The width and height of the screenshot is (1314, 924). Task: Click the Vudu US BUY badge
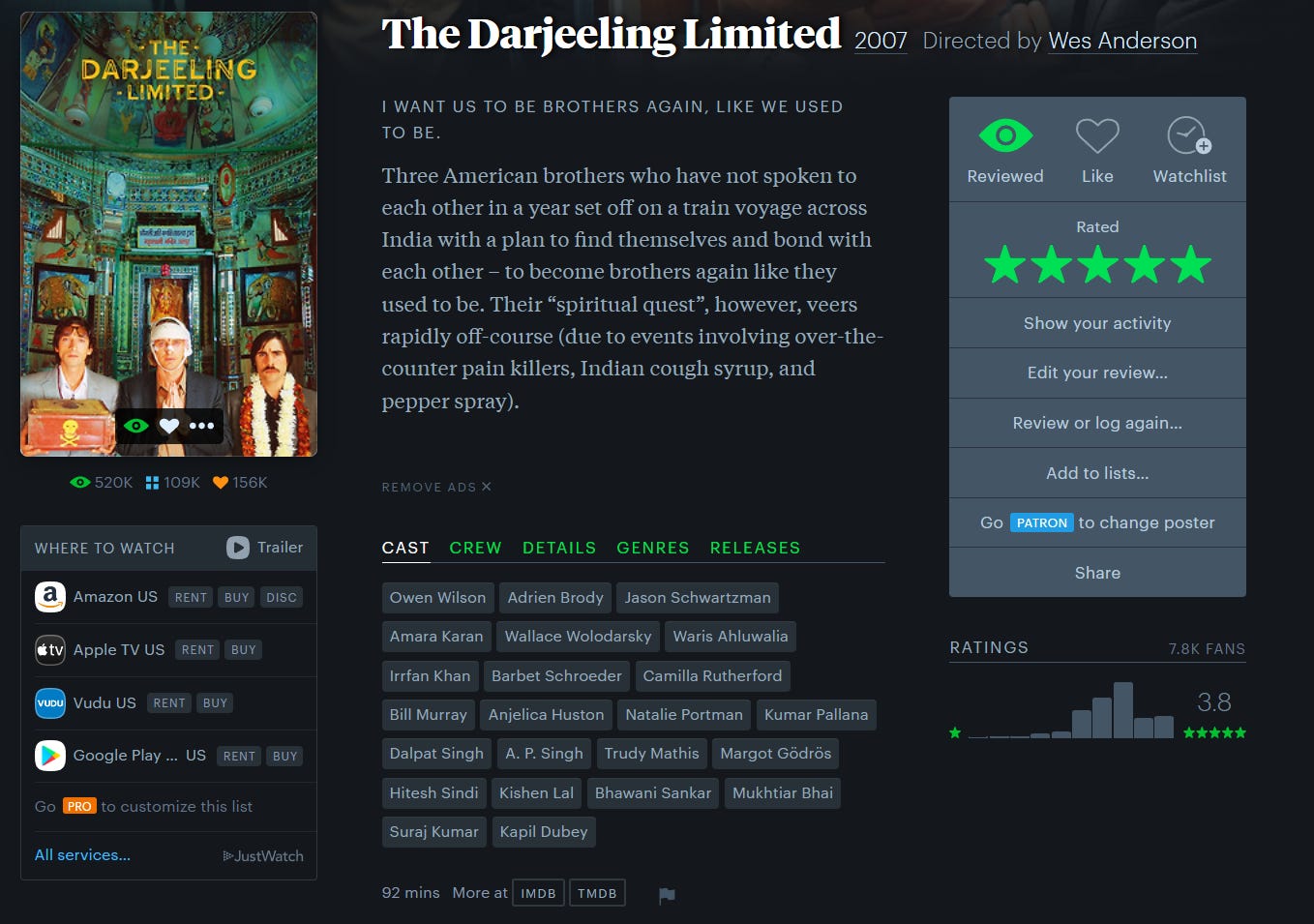coord(215,703)
